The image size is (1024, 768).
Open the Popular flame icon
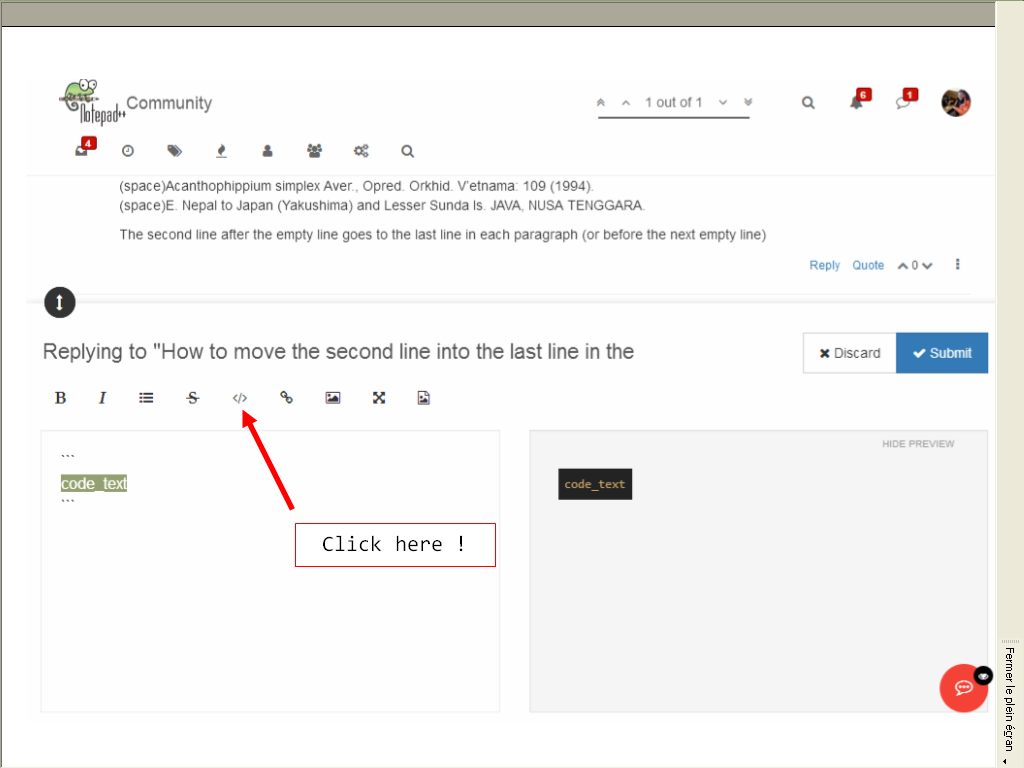[x=221, y=151]
